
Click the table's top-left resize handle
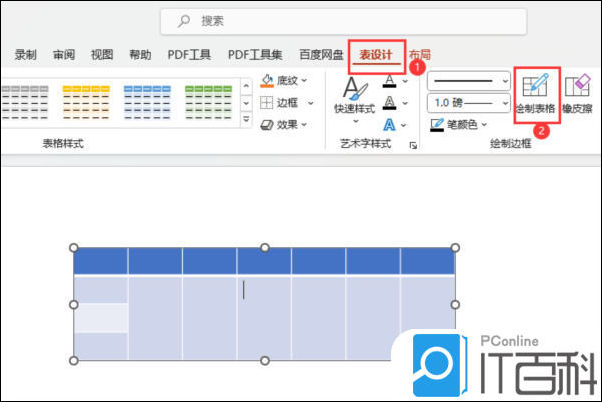click(74, 248)
